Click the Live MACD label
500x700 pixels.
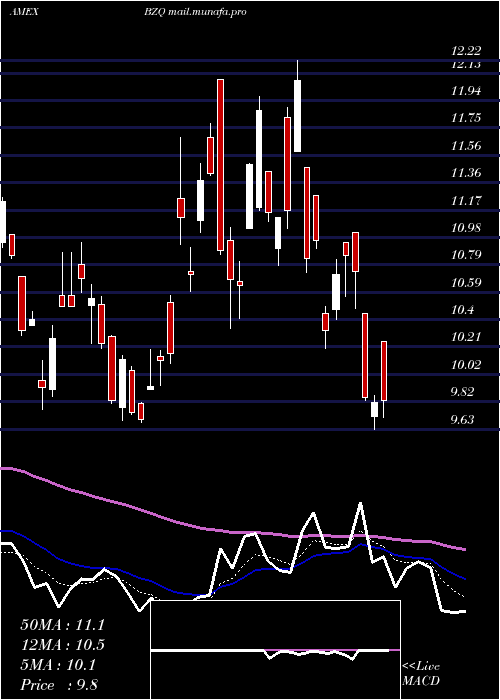(x=421, y=673)
